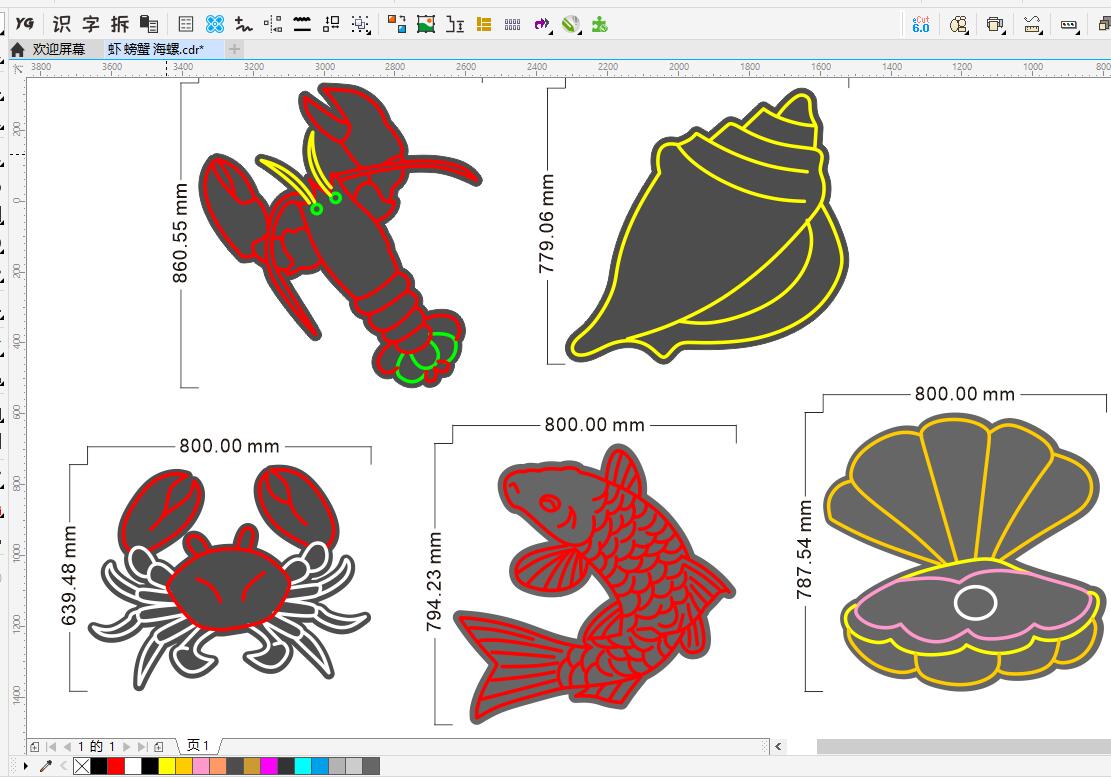
Task: Click the landscape picture frame icon
Action: [x=427, y=24]
